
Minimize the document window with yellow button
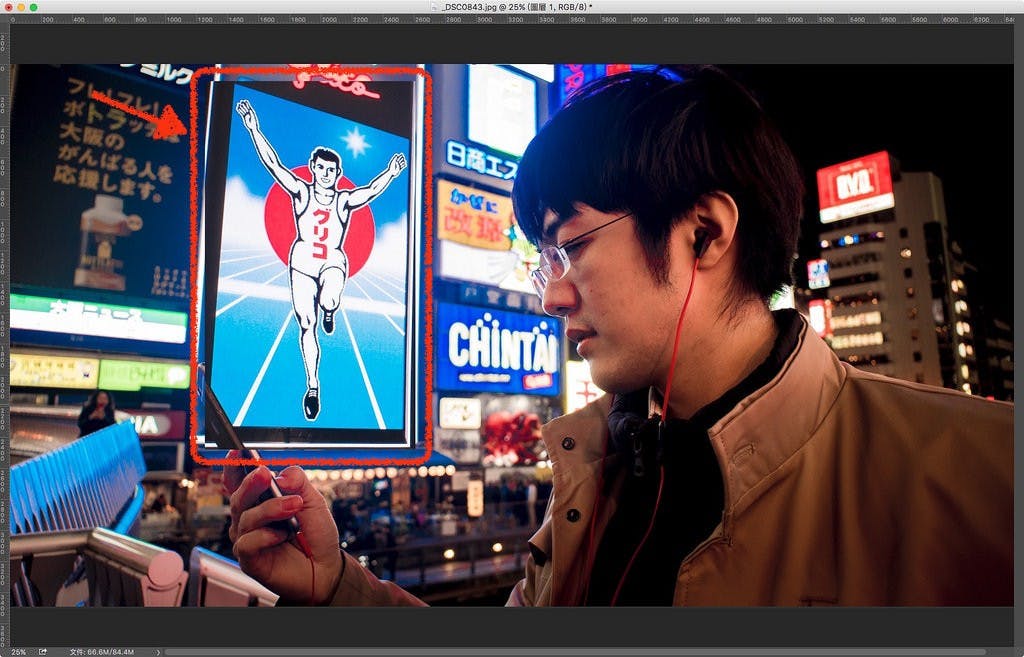coord(21,7)
